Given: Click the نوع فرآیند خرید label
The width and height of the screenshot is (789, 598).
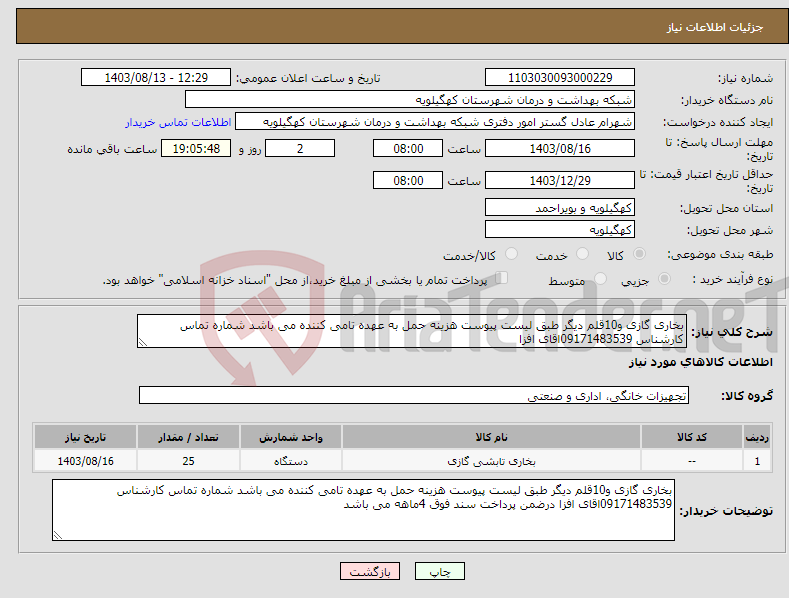Looking at the screenshot, I should pyautogui.click(x=733, y=279).
